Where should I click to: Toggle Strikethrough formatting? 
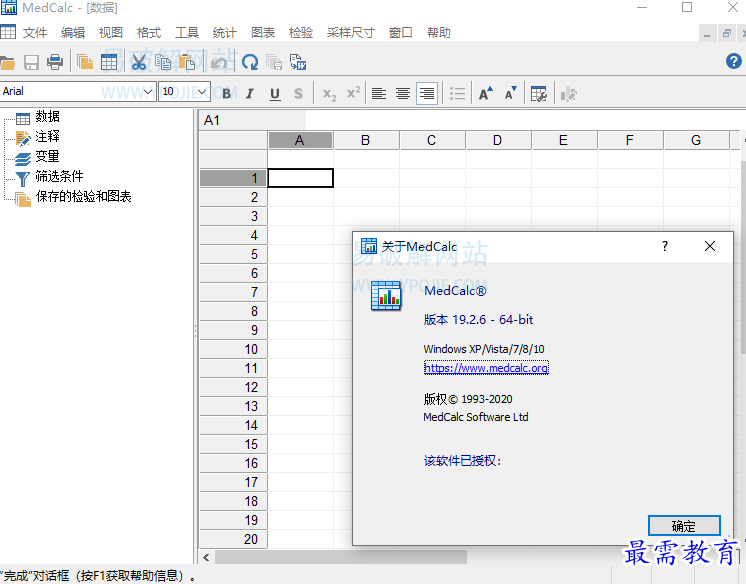coord(298,94)
